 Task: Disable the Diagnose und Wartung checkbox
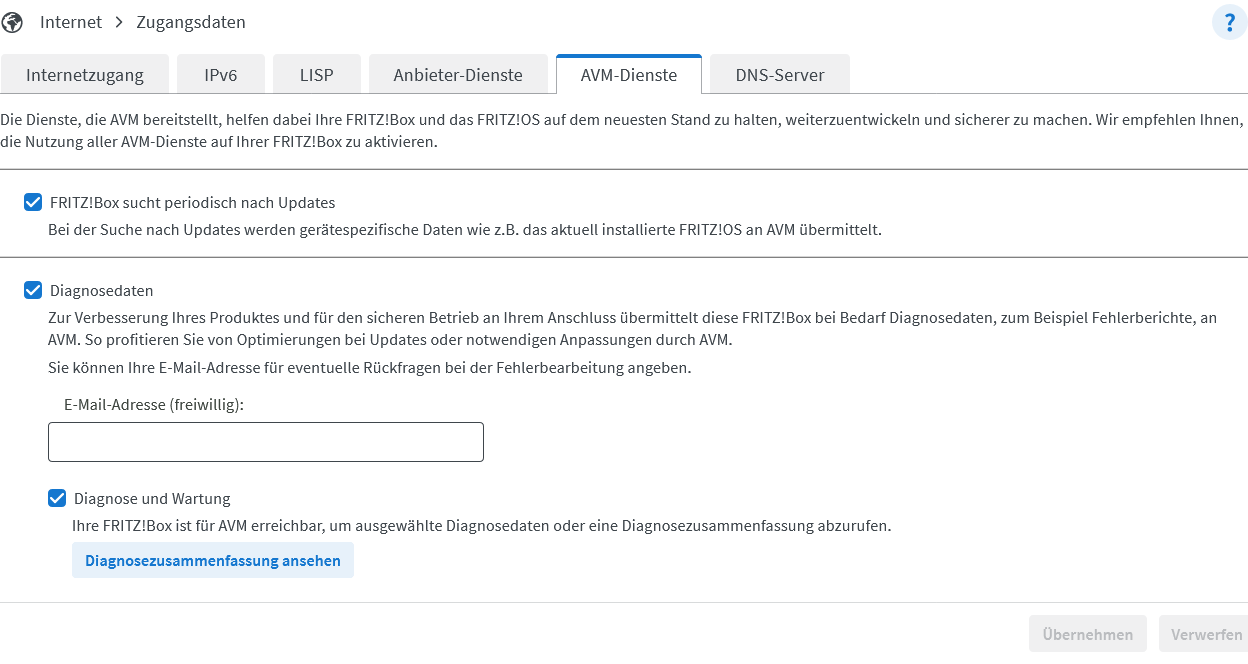pyautogui.click(x=57, y=498)
